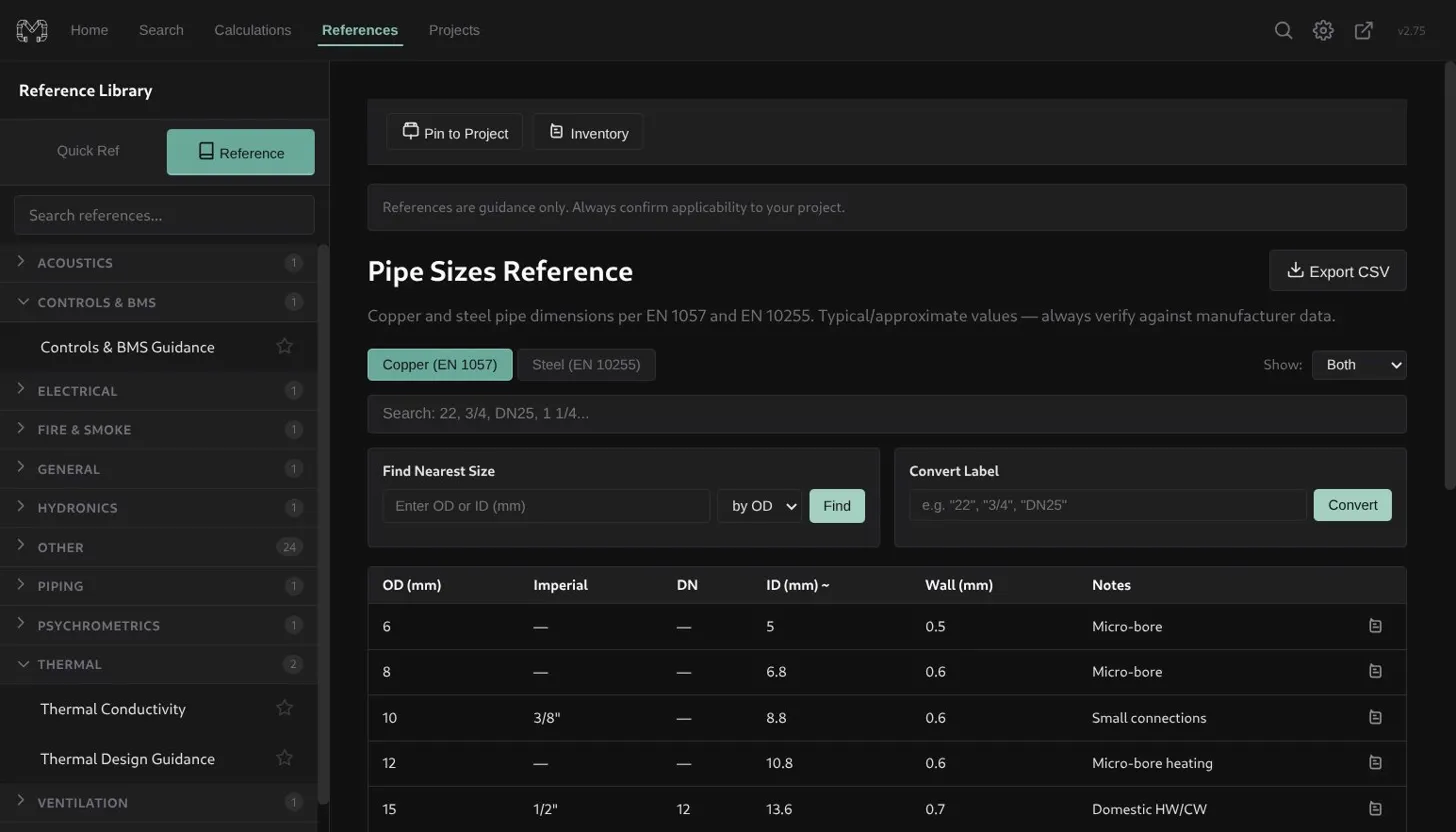Viewport: 1456px width, 832px height.
Task: Switch to the Steel (EN 10255) tab
Action: 585,364
